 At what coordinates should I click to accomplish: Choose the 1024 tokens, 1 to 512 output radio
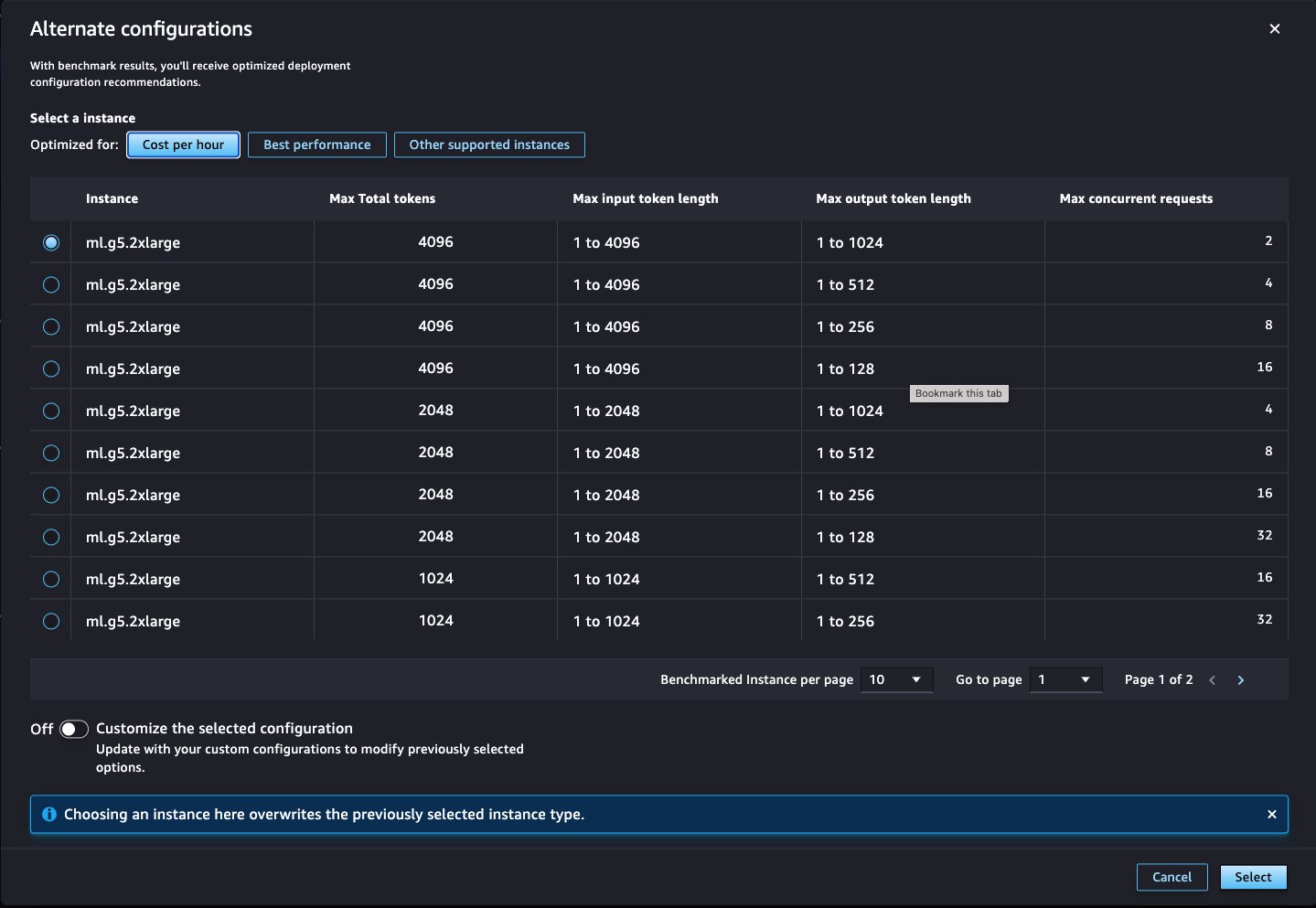pyautogui.click(x=51, y=579)
